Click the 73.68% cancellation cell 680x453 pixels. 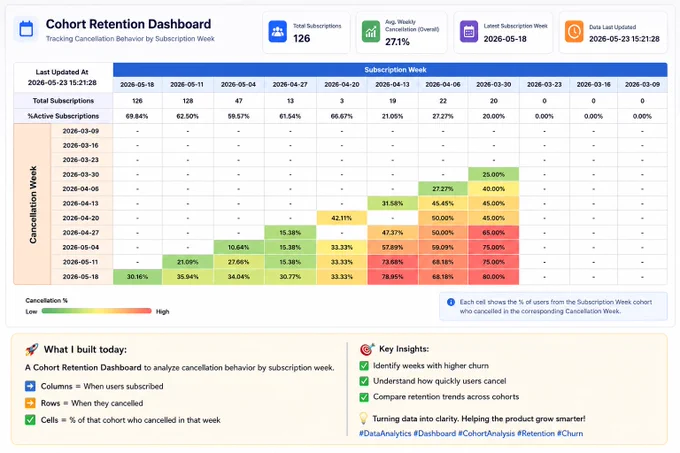pyautogui.click(x=392, y=262)
